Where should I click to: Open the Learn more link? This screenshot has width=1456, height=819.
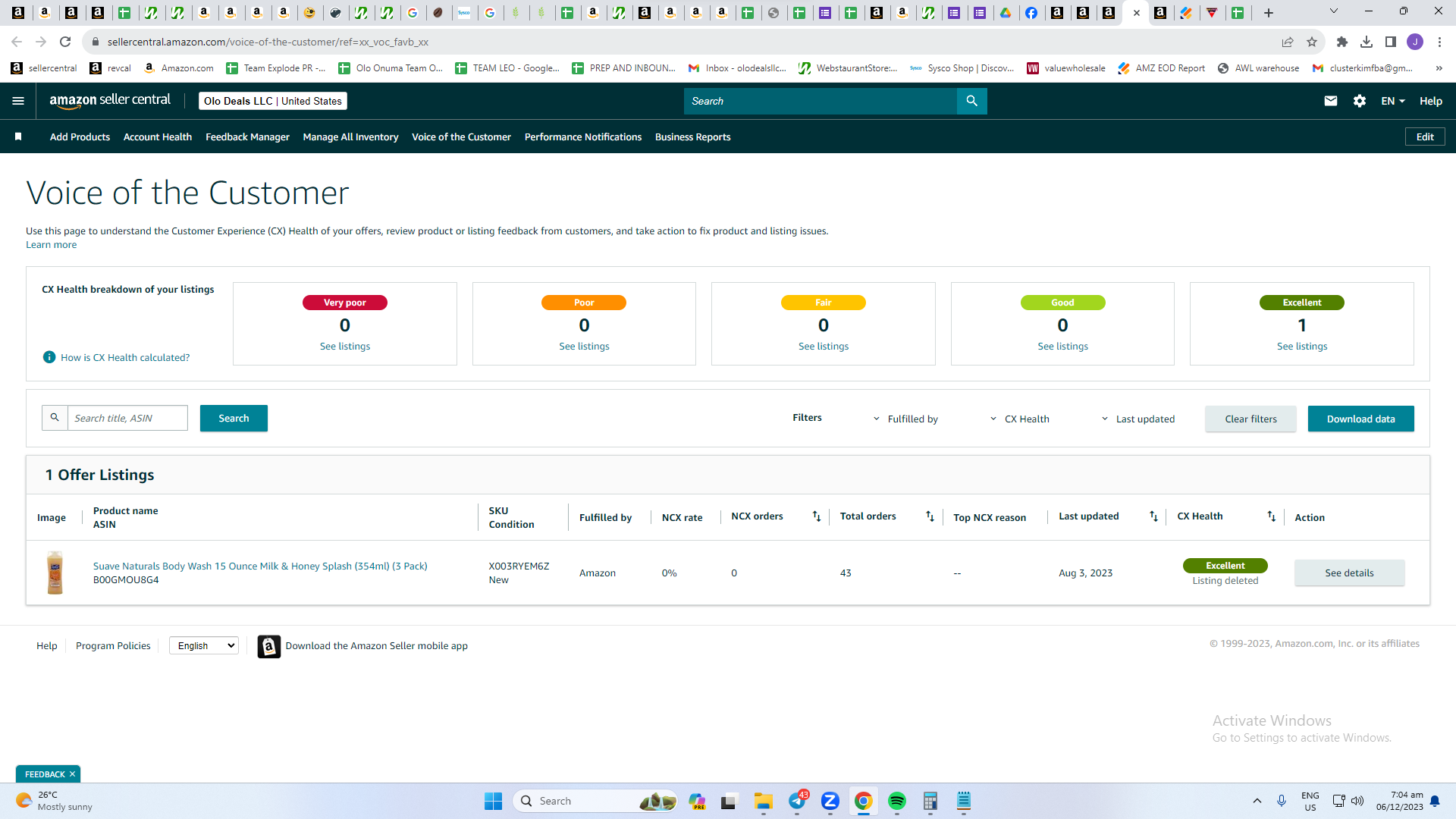coord(51,245)
